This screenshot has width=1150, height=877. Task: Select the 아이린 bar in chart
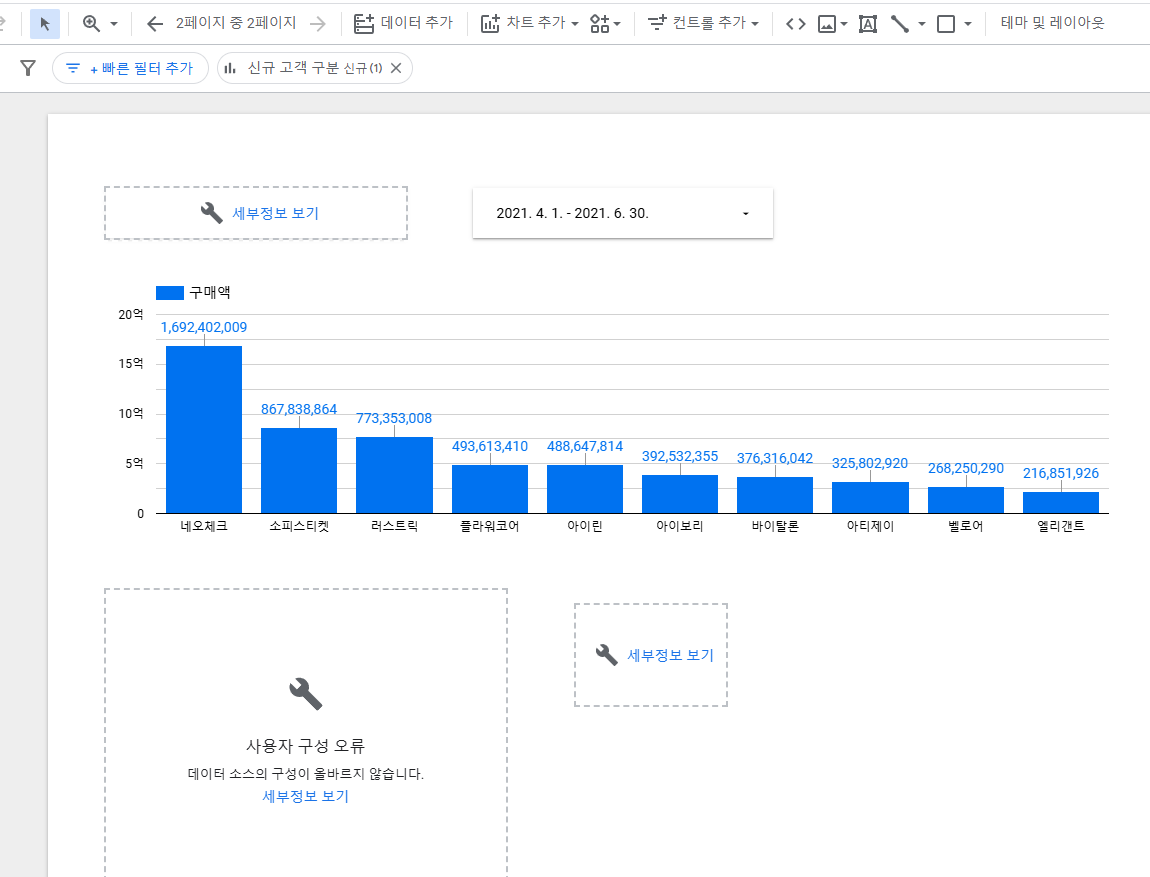pyautogui.click(x=585, y=489)
